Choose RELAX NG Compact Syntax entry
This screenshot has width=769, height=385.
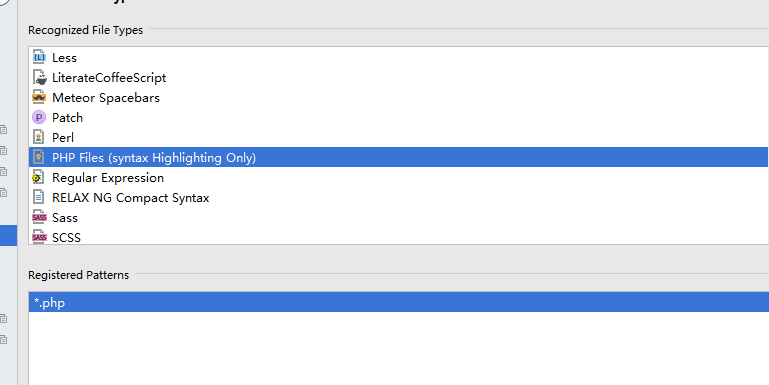[398, 197]
